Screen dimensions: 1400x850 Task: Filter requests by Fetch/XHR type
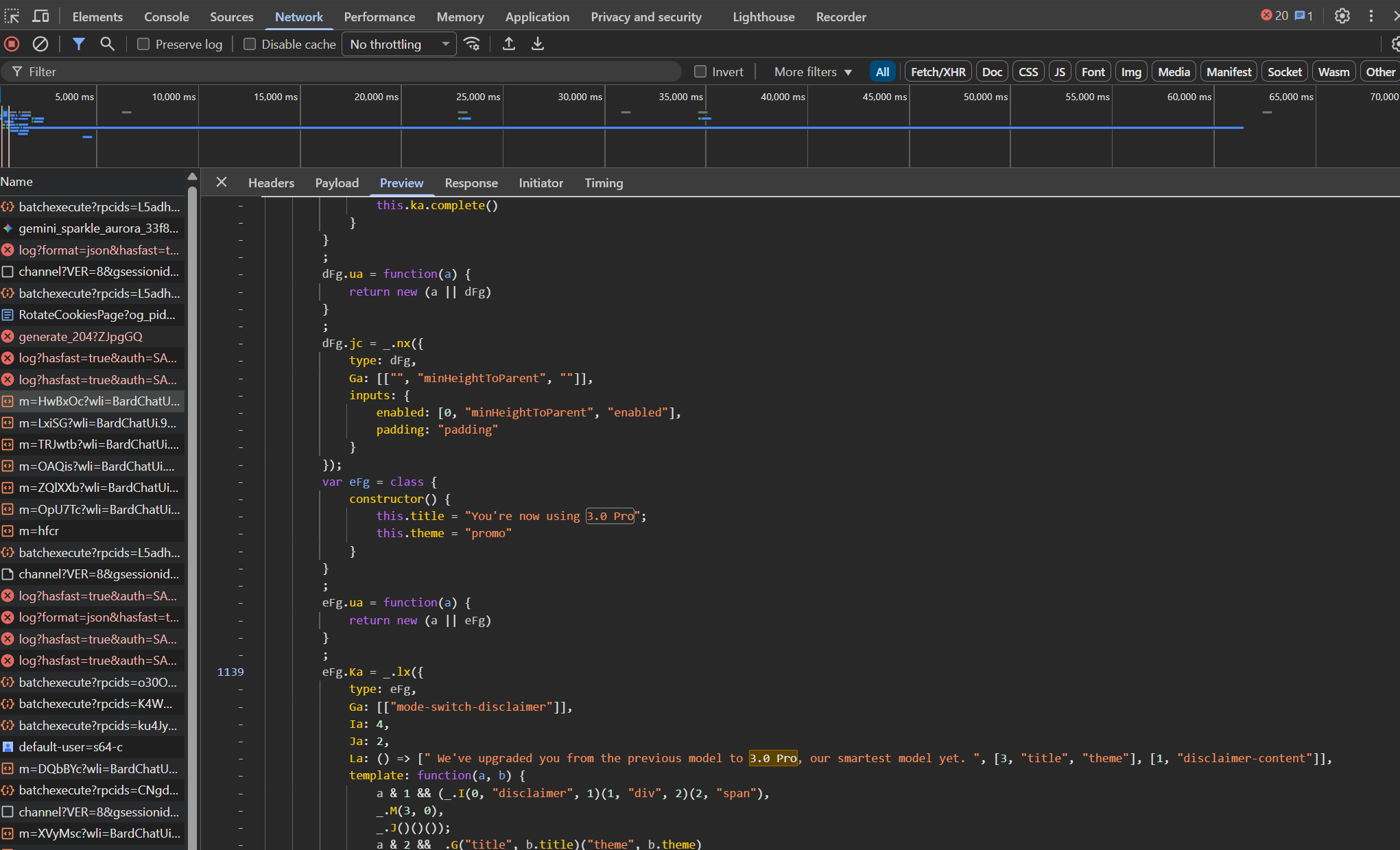click(938, 71)
